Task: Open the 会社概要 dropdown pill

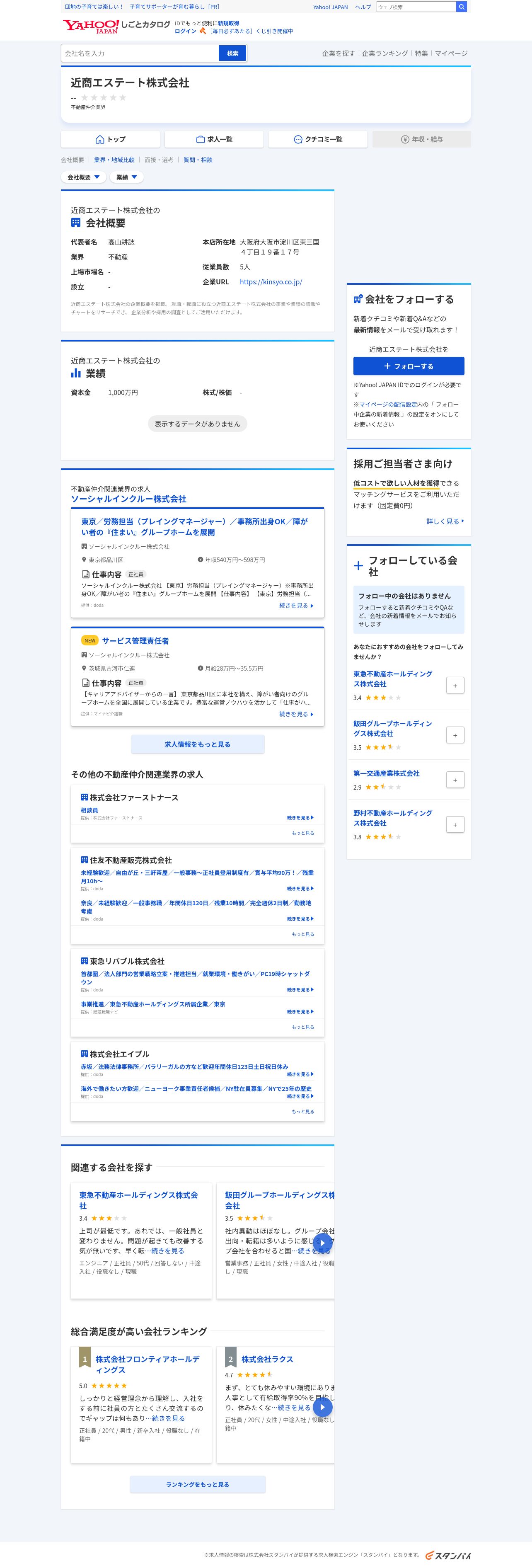Action: click(x=83, y=177)
